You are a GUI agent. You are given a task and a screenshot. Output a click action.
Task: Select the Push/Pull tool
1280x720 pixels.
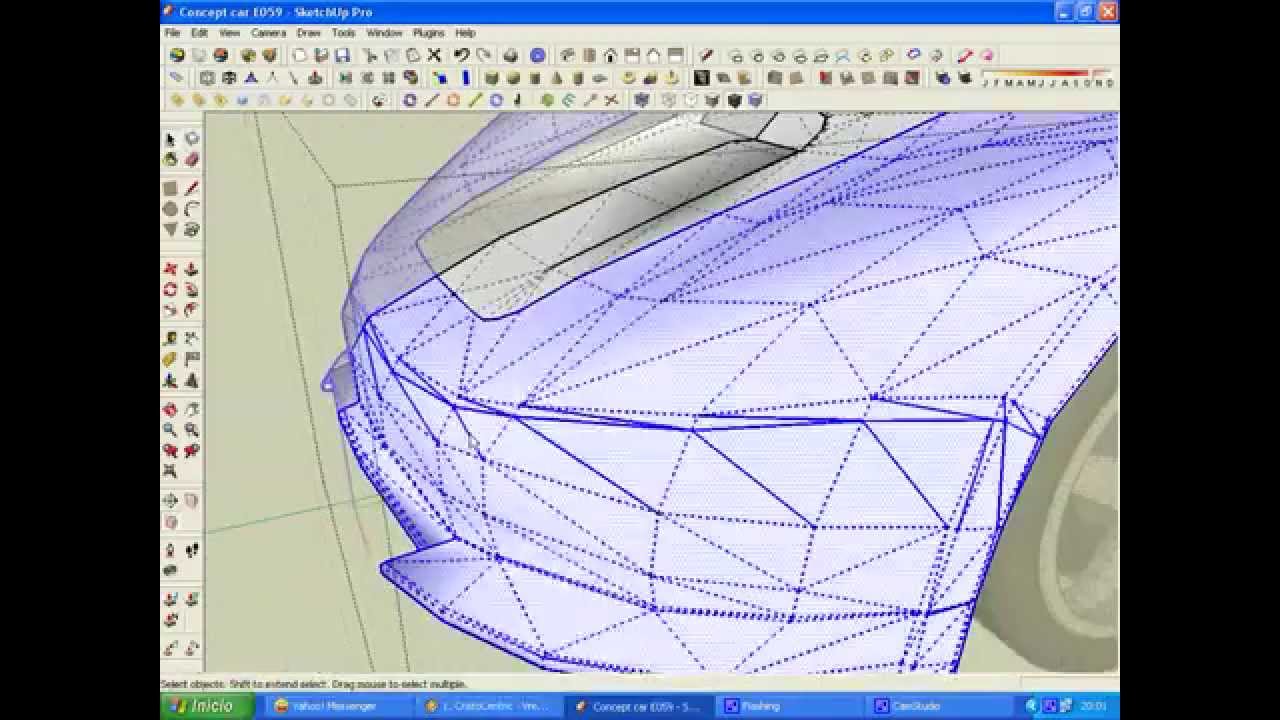coord(191,269)
